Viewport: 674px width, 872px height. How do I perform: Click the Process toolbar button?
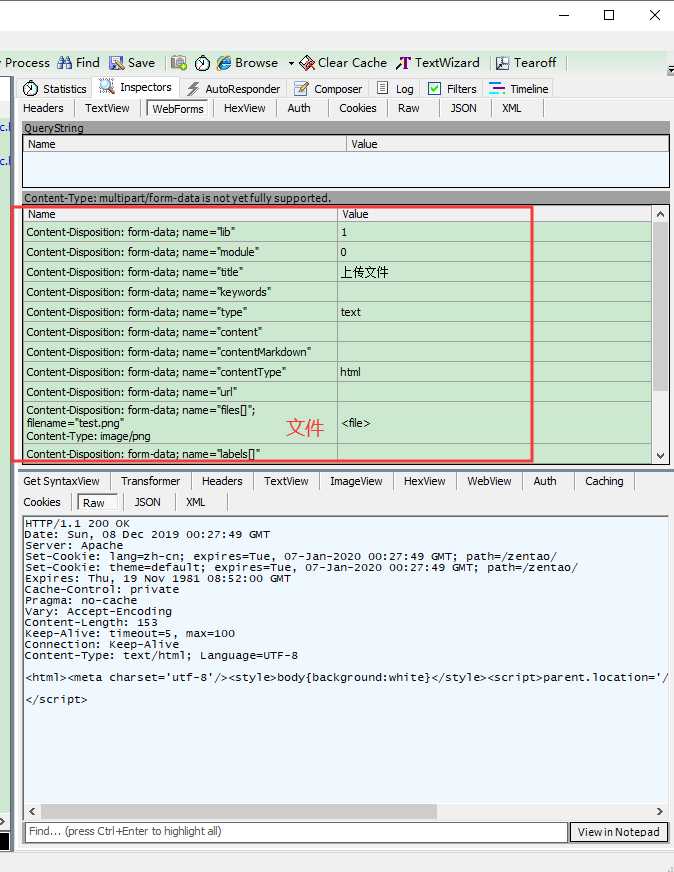(x=26, y=63)
